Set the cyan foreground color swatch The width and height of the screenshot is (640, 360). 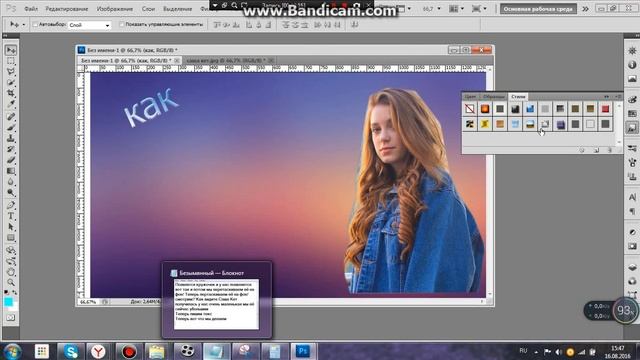tap(8, 302)
